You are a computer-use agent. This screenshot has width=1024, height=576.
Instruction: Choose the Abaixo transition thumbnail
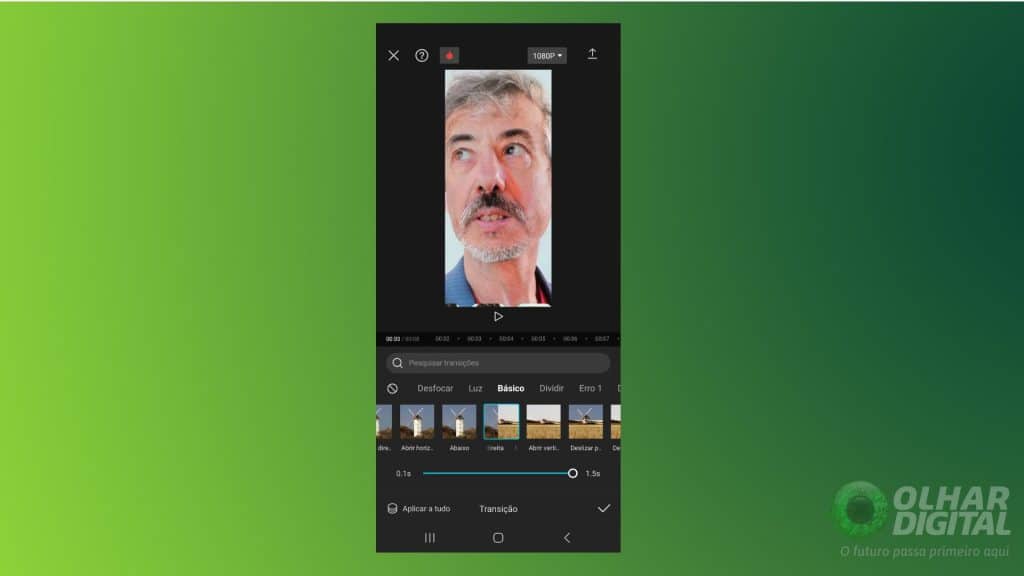click(x=459, y=422)
